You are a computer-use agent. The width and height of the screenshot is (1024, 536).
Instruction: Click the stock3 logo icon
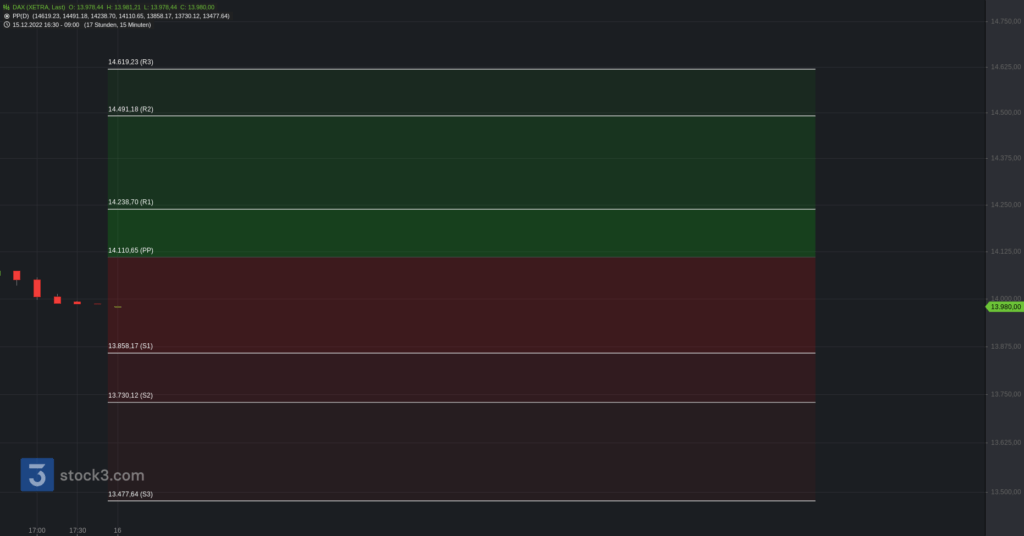[37, 475]
